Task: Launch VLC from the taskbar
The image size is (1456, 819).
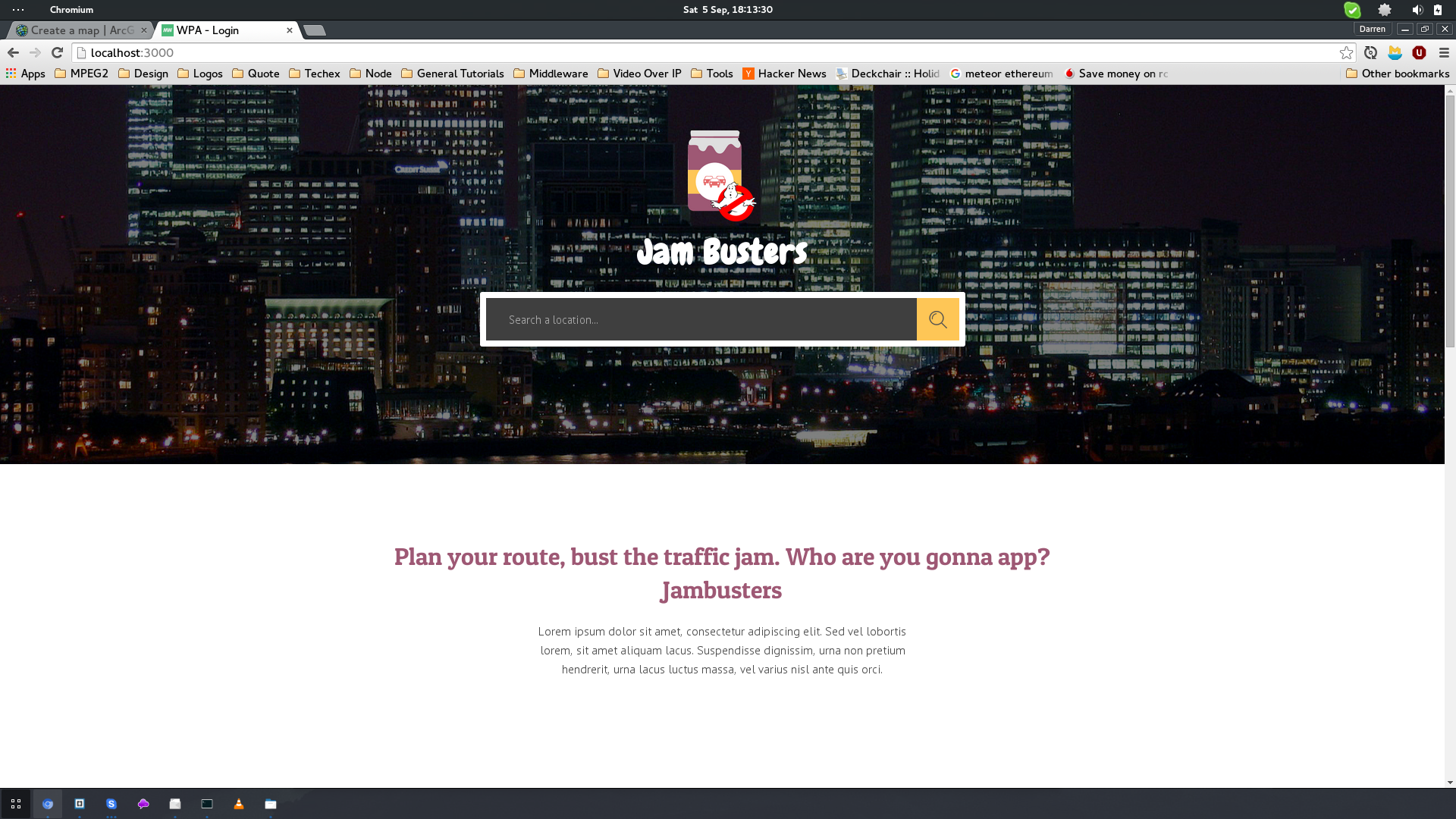Action: tap(239, 804)
